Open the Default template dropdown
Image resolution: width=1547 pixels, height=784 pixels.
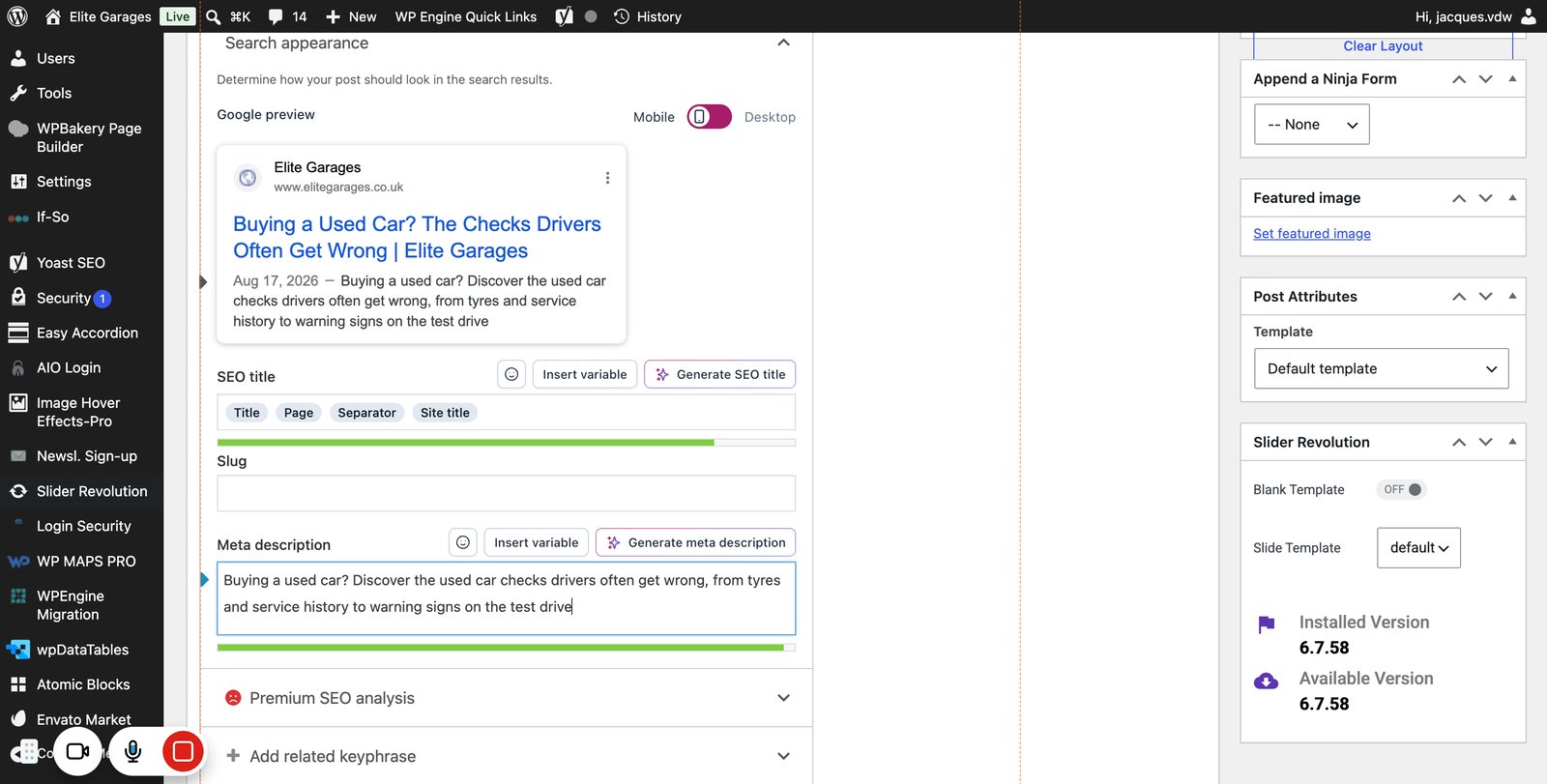point(1381,368)
